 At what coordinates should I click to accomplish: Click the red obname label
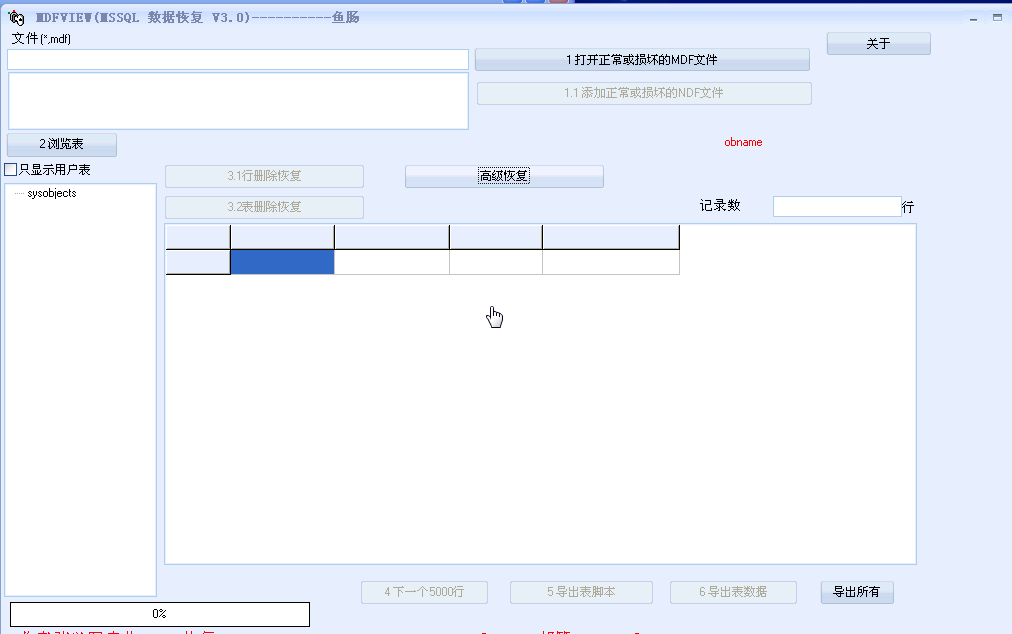743,142
